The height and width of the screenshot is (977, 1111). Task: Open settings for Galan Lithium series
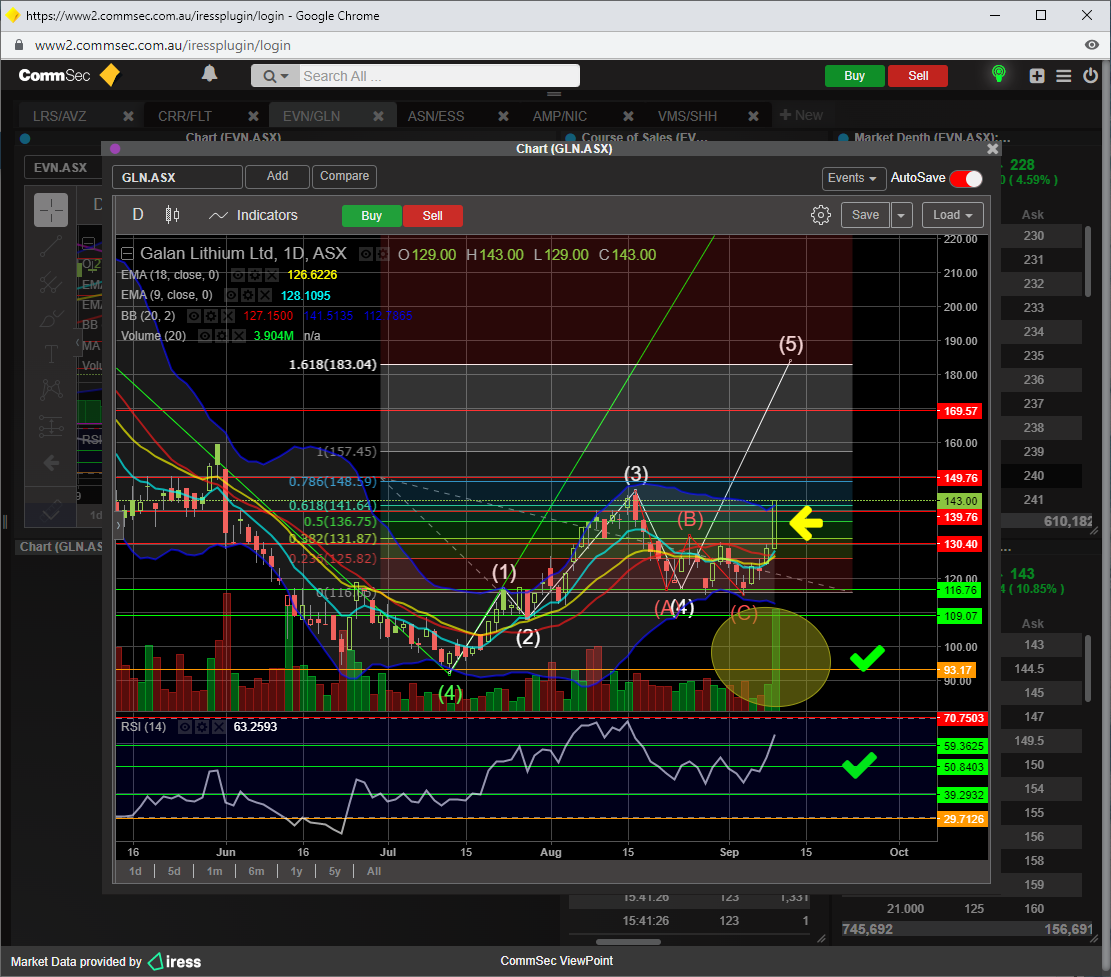coord(383,254)
